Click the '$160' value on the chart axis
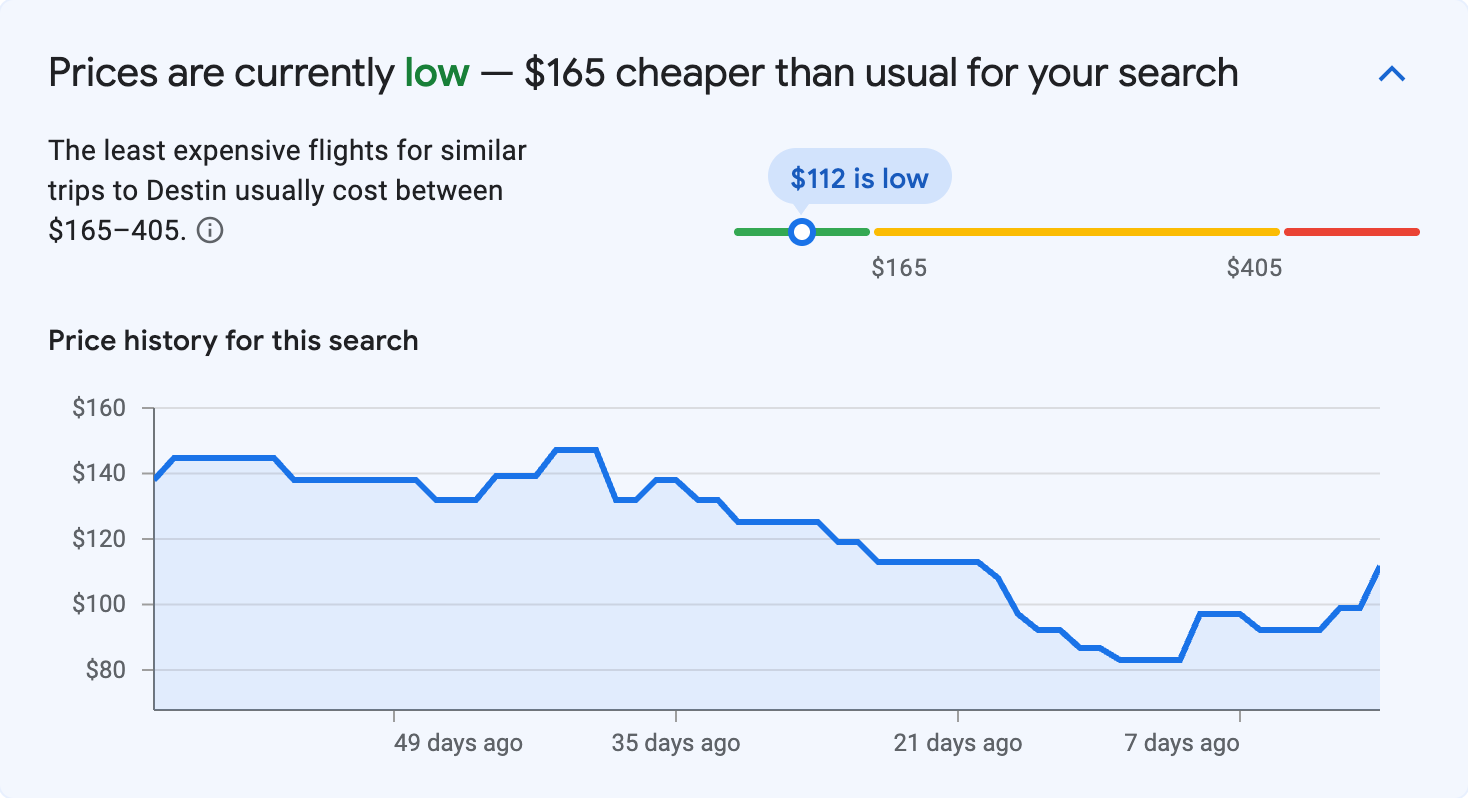 [96, 408]
